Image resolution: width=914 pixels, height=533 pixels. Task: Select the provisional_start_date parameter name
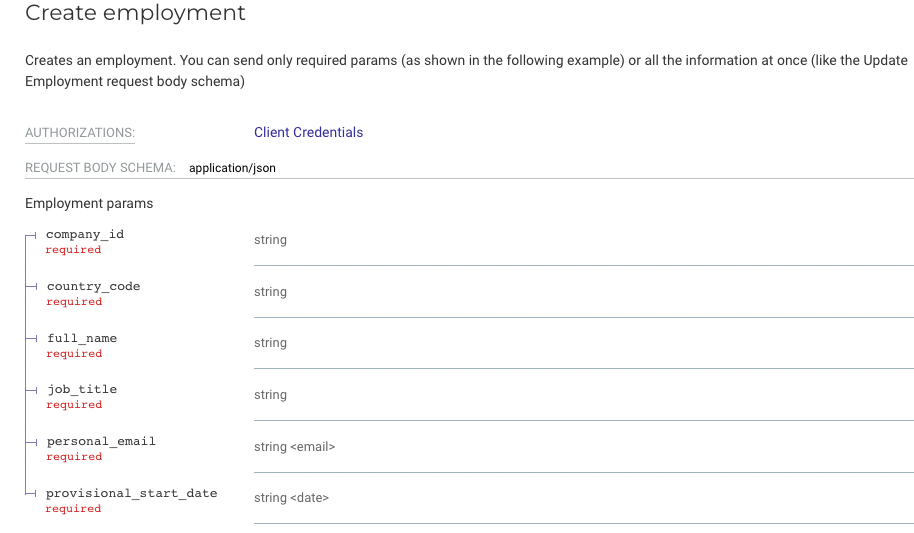(x=132, y=493)
